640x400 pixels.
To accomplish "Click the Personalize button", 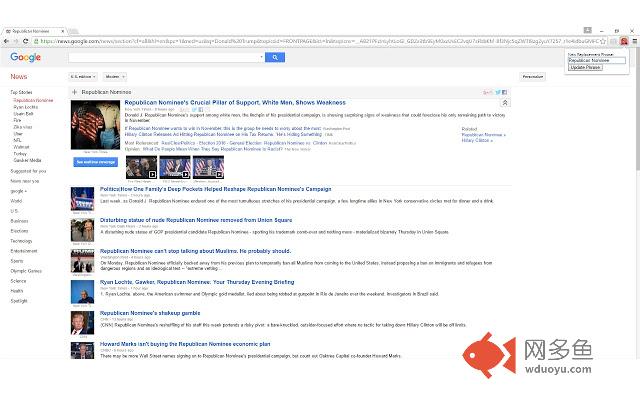I will [533, 77].
